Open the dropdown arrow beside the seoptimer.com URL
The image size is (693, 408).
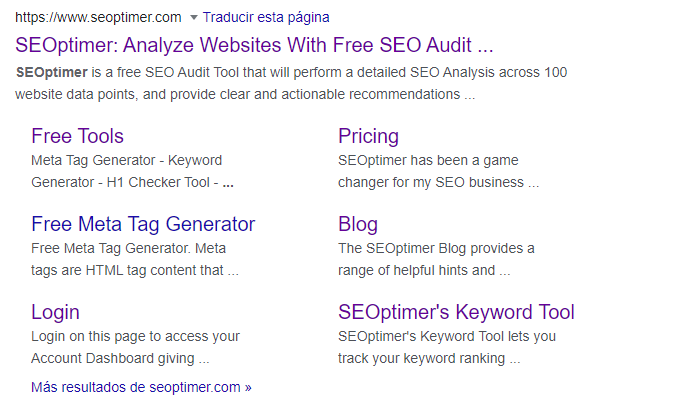pos(193,18)
